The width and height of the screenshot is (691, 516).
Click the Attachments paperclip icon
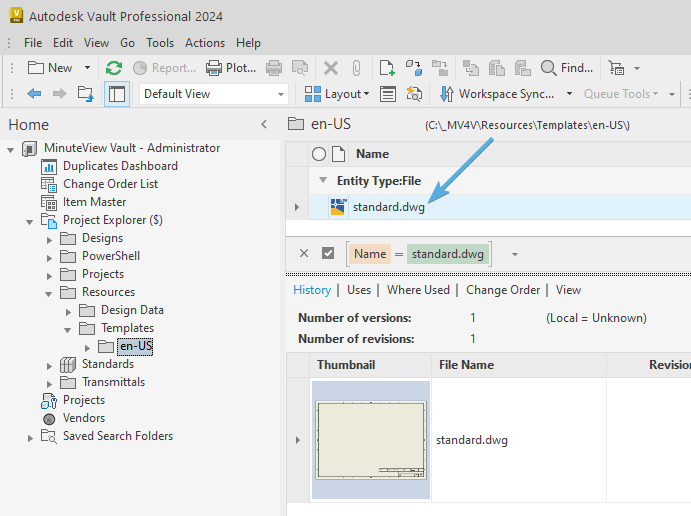point(356,68)
